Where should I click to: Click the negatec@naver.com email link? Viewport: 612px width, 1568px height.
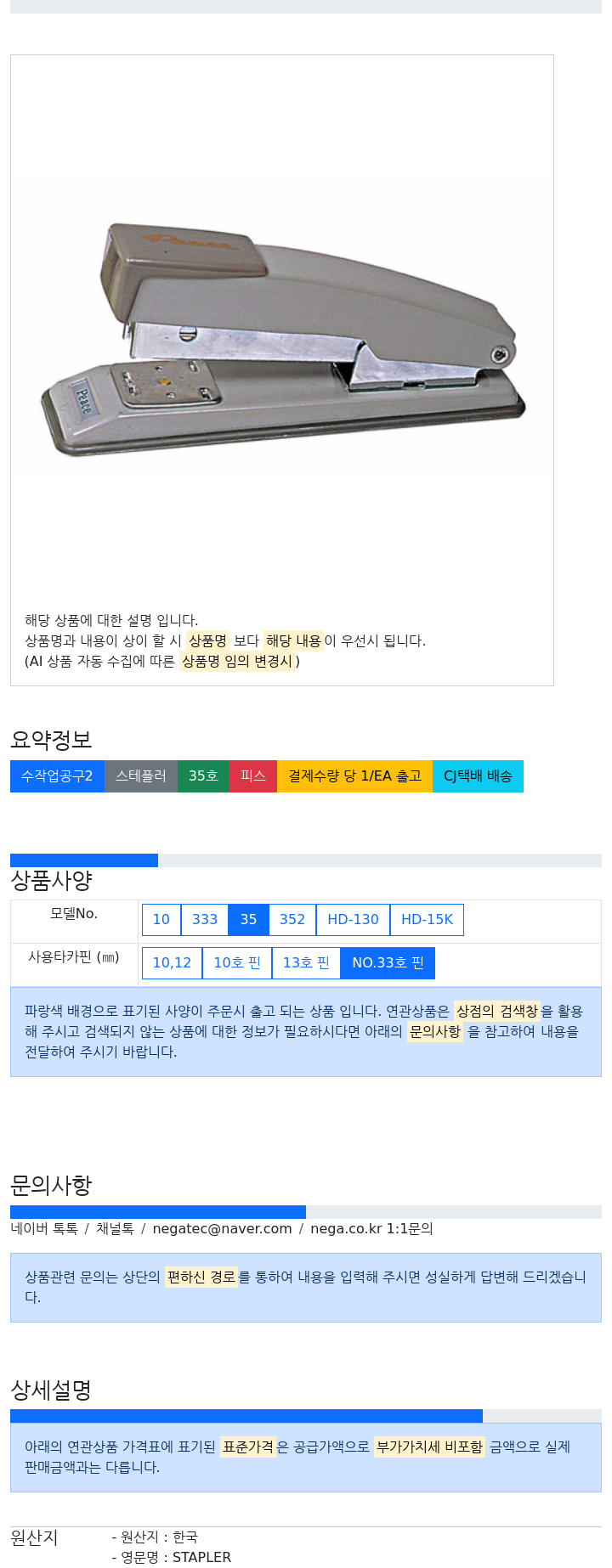pyautogui.click(x=222, y=1229)
